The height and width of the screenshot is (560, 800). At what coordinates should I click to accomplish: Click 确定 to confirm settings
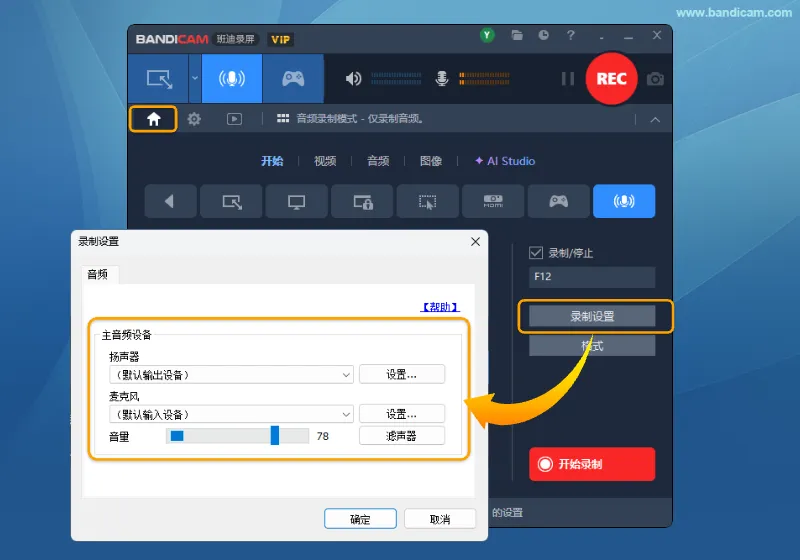360,519
